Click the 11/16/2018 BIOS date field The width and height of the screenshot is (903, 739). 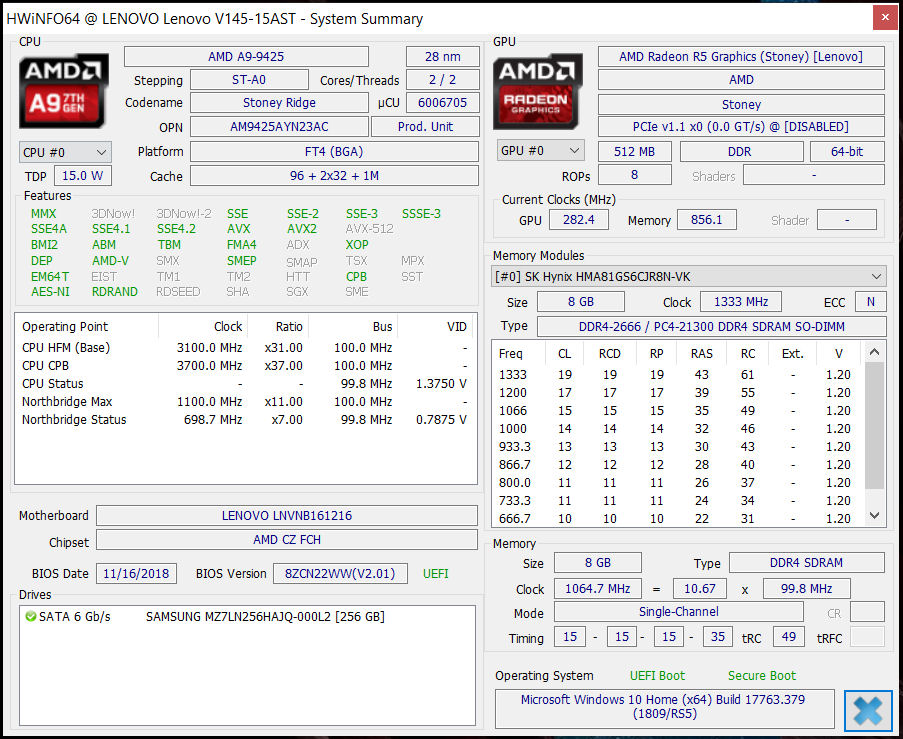[136, 574]
